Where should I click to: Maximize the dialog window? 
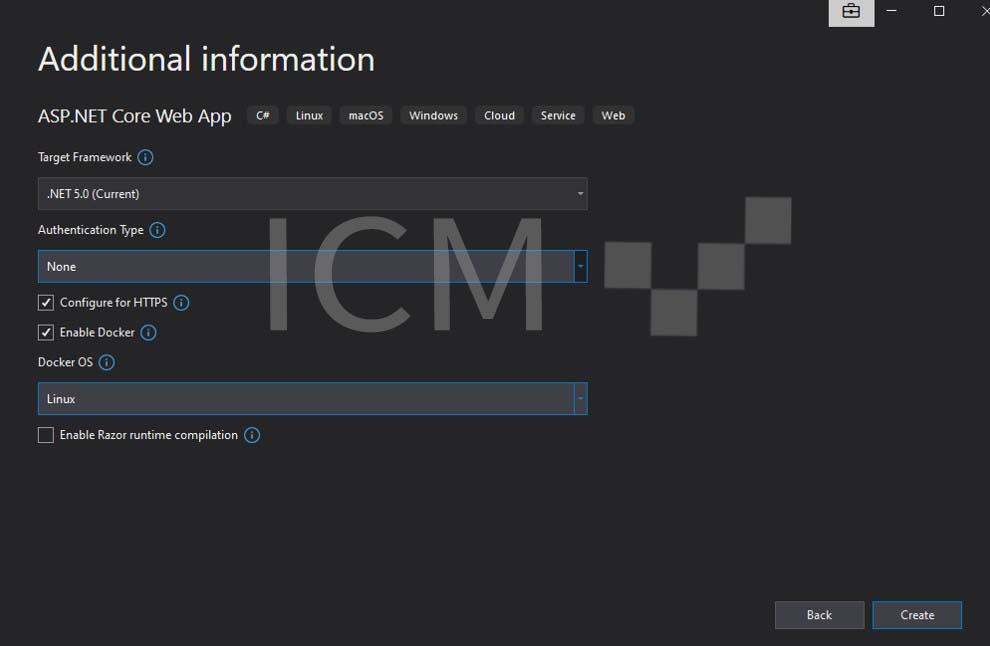pos(939,11)
